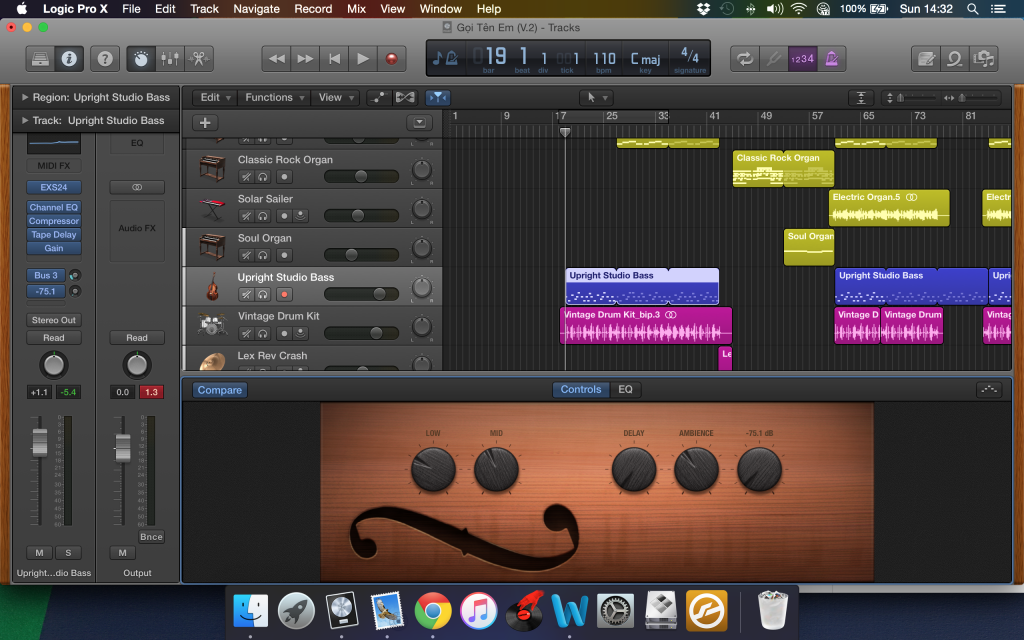Open the Media Browser button
This screenshot has width=1024, height=640.
[x=984, y=59]
